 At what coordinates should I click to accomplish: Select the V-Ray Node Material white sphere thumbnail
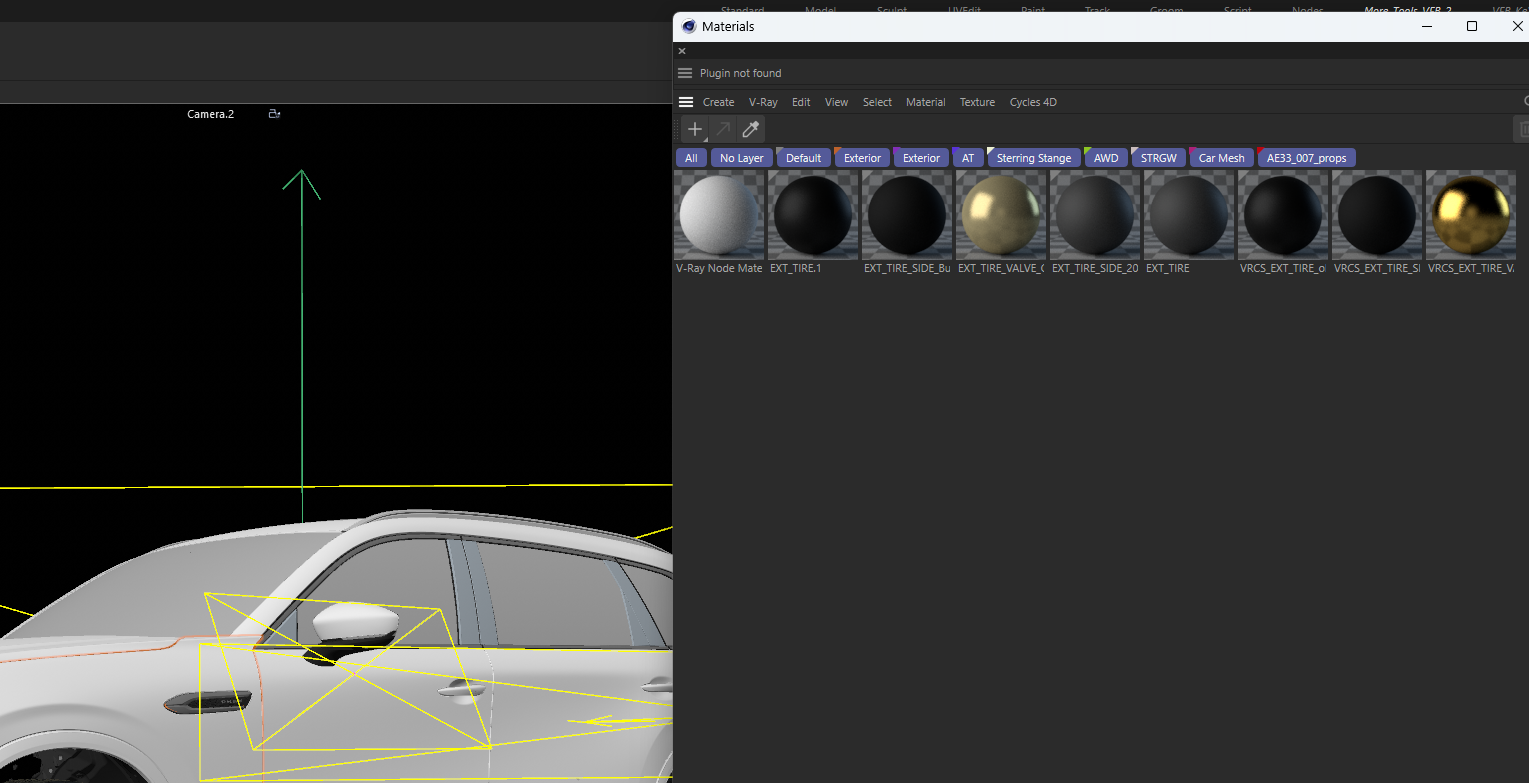tap(720, 215)
